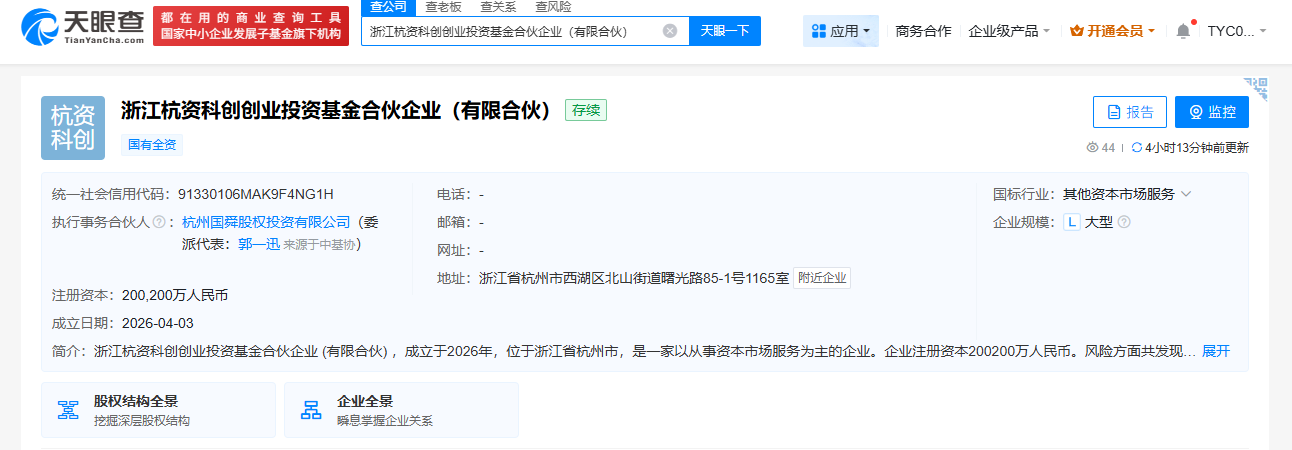Open the 开通会员 membership dropdown
The height and width of the screenshot is (450, 1292).
point(1112,31)
